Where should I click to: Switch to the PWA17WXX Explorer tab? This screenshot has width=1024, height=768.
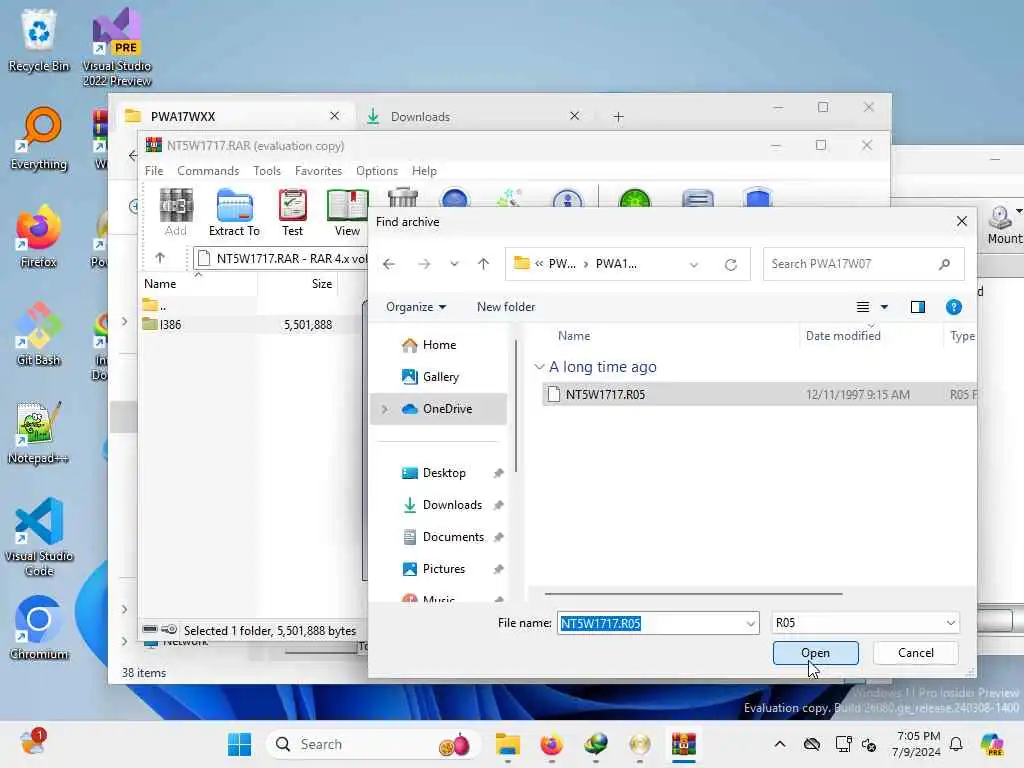pyautogui.click(x=232, y=117)
